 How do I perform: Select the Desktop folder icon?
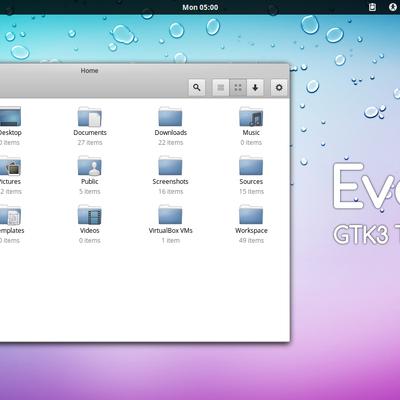10,117
